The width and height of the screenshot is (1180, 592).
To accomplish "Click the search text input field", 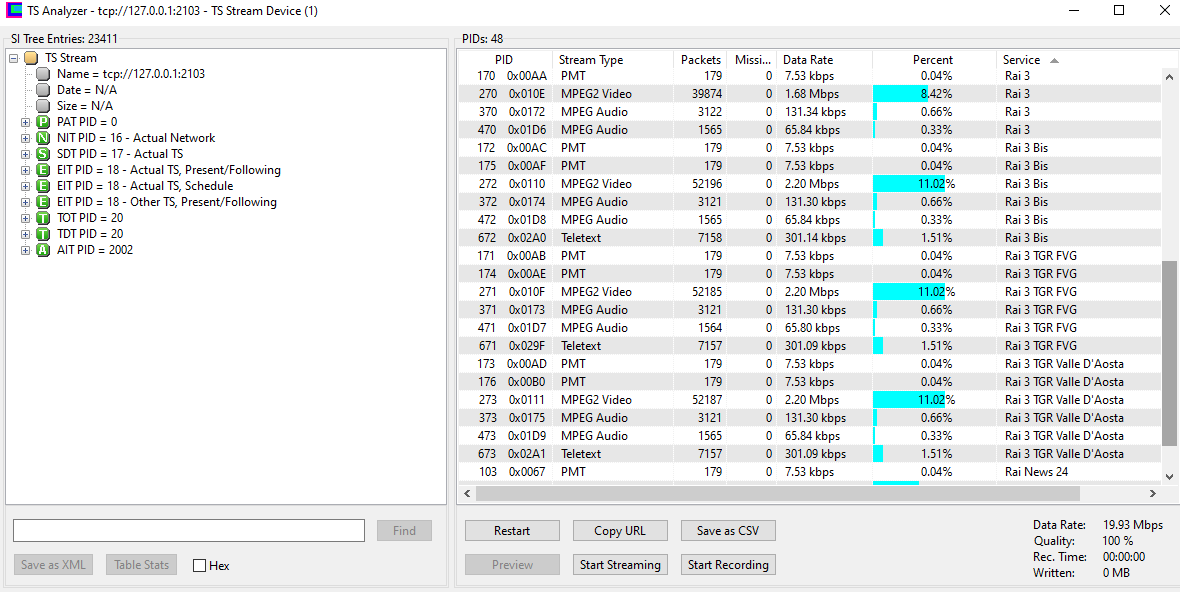I will (x=189, y=530).
